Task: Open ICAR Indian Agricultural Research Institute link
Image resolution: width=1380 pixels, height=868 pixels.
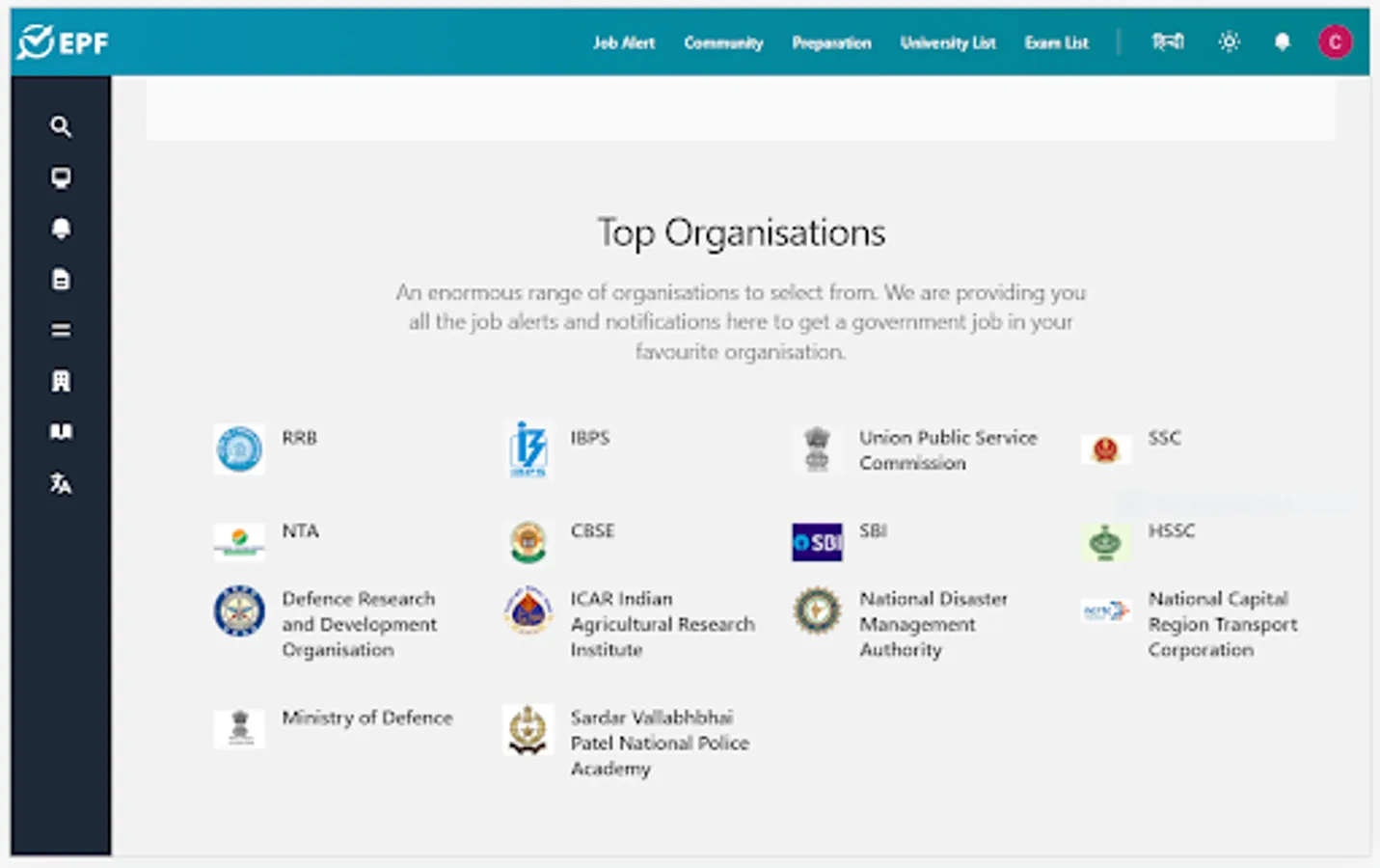Action: [x=663, y=624]
